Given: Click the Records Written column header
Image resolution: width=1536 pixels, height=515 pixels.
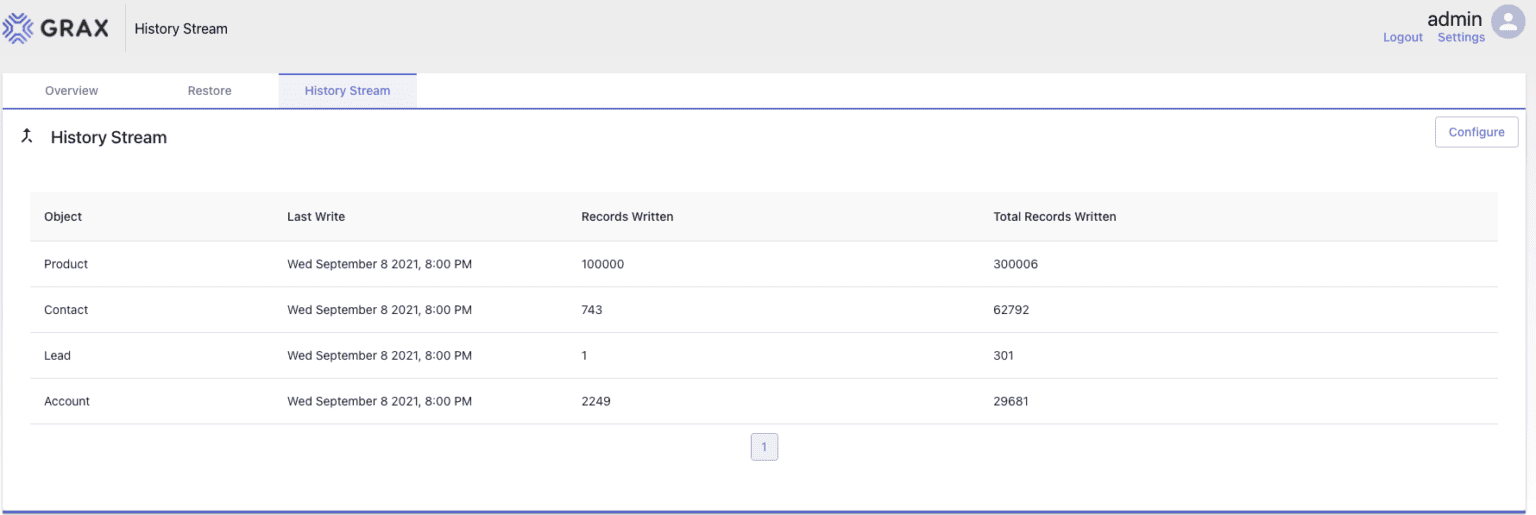Looking at the screenshot, I should pyautogui.click(x=627, y=217).
